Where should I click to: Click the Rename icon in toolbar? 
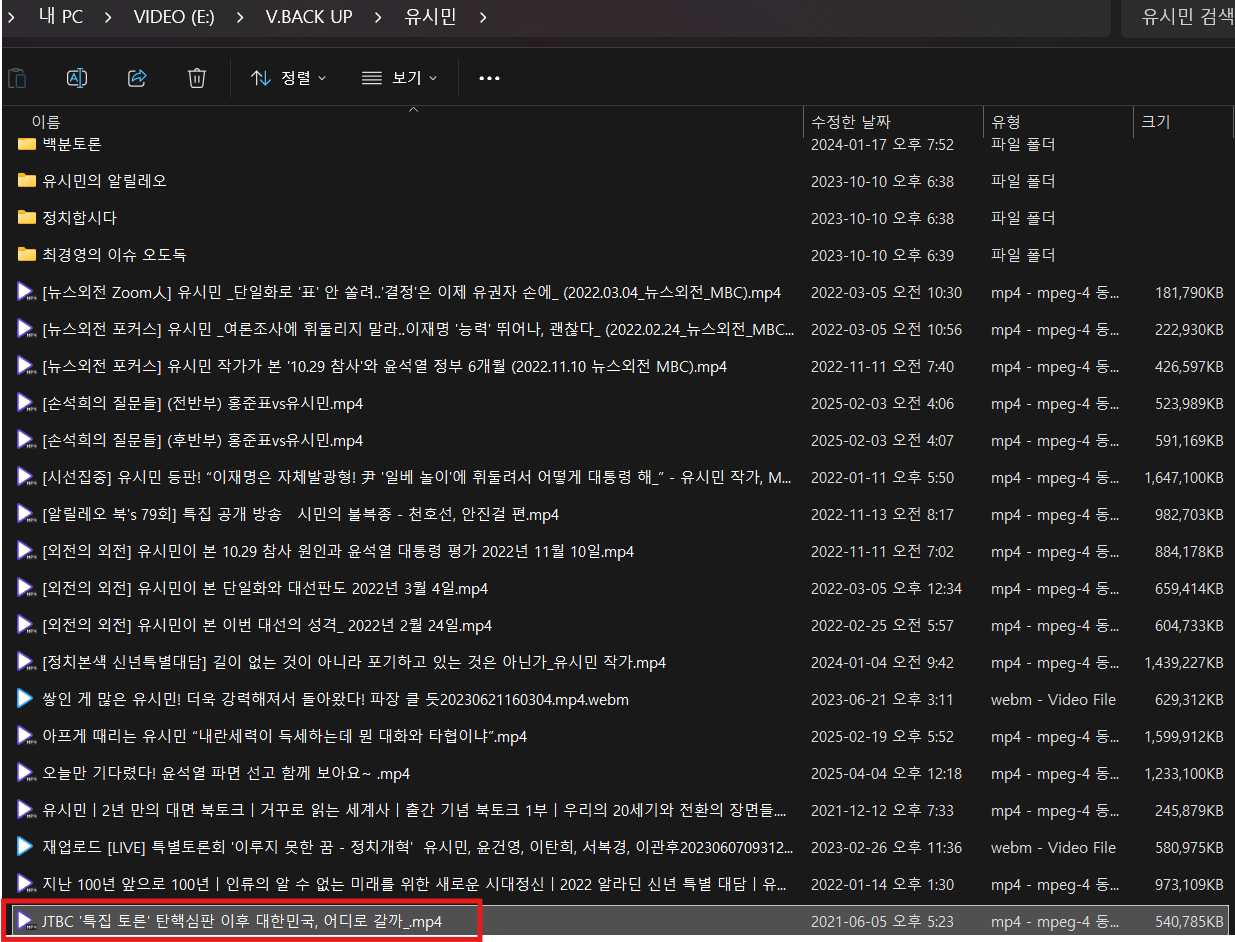(77, 78)
